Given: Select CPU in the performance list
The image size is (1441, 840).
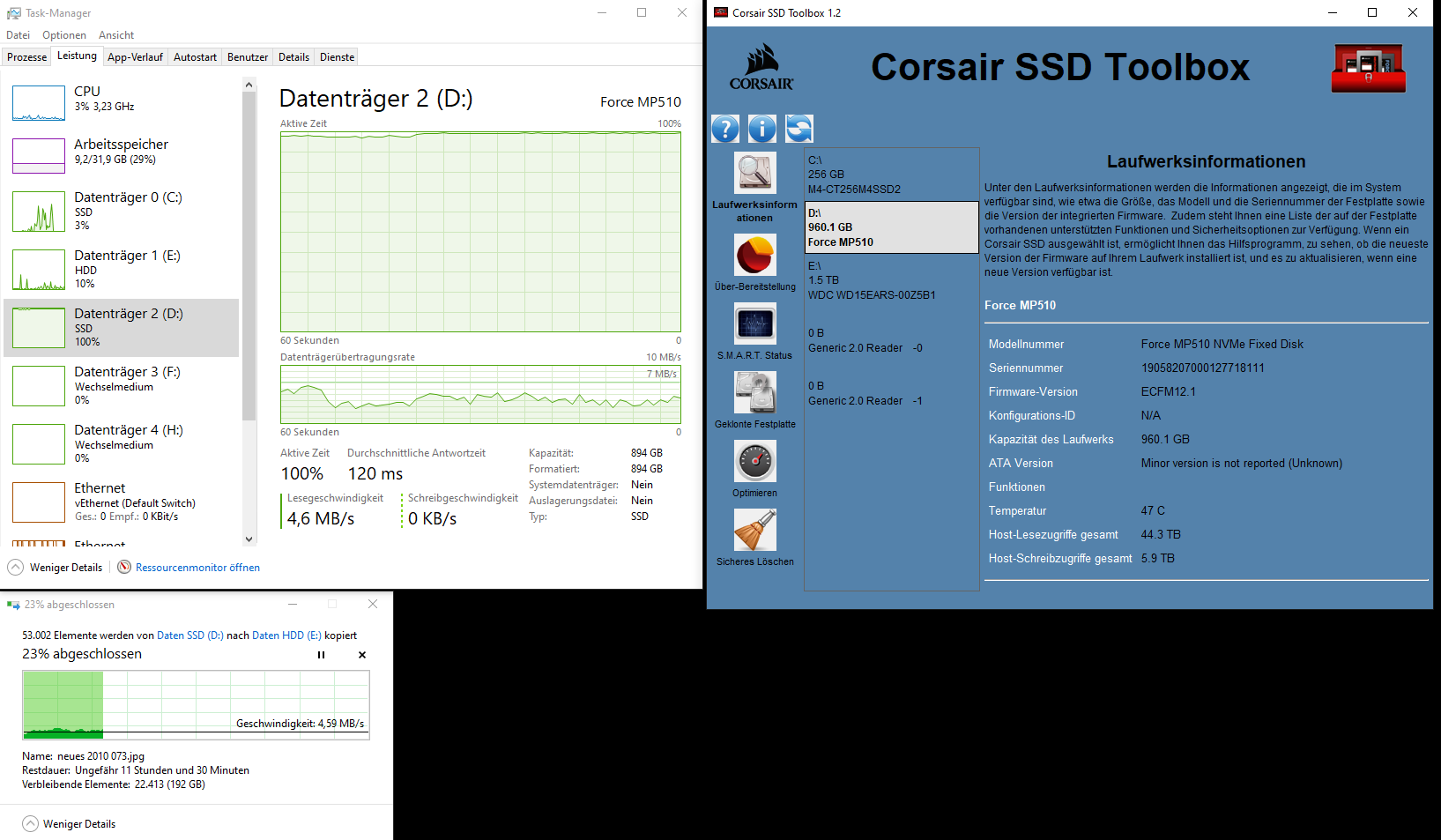Looking at the screenshot, I should 122,103.
